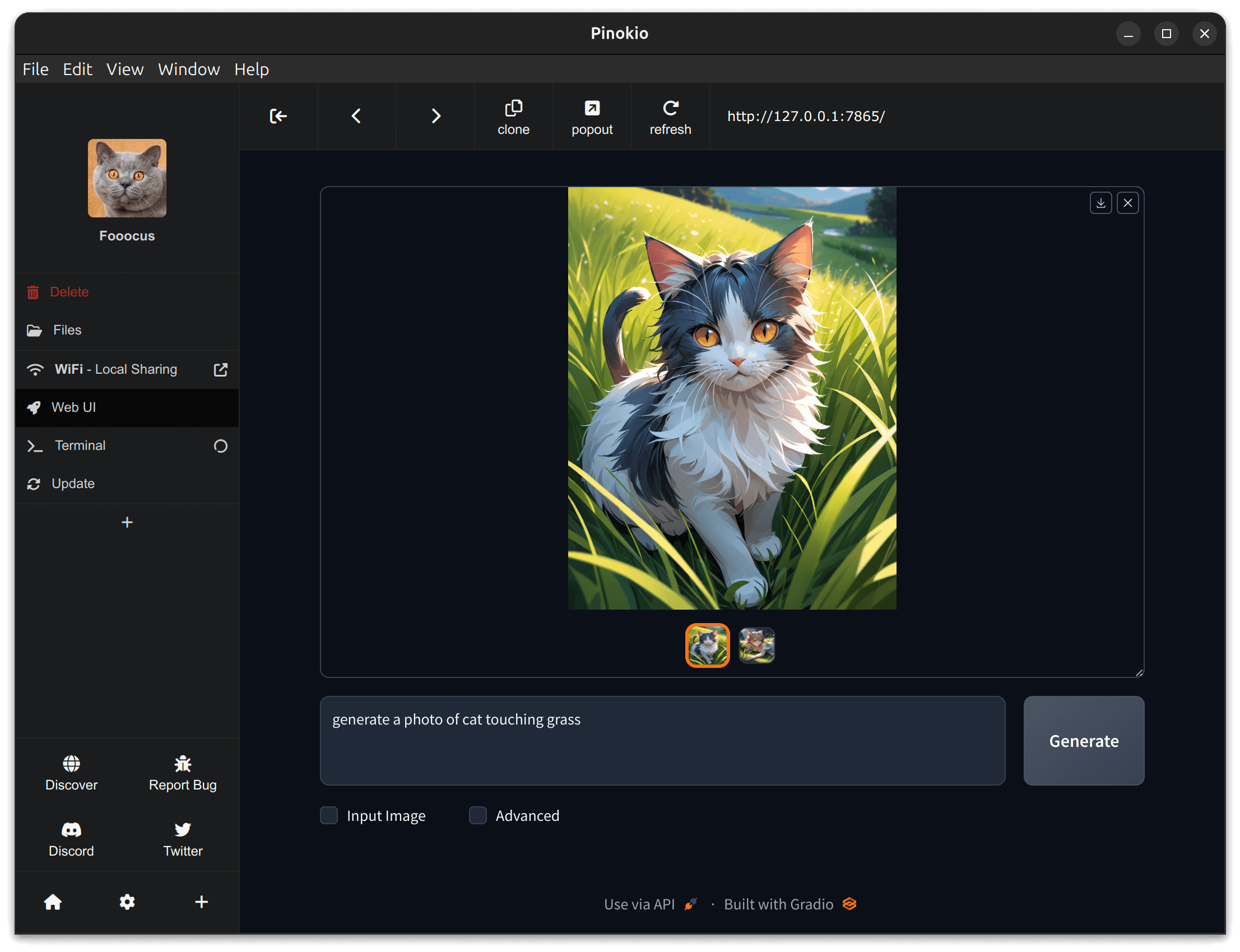Select the second generated thumbnail

coord(758,645)
